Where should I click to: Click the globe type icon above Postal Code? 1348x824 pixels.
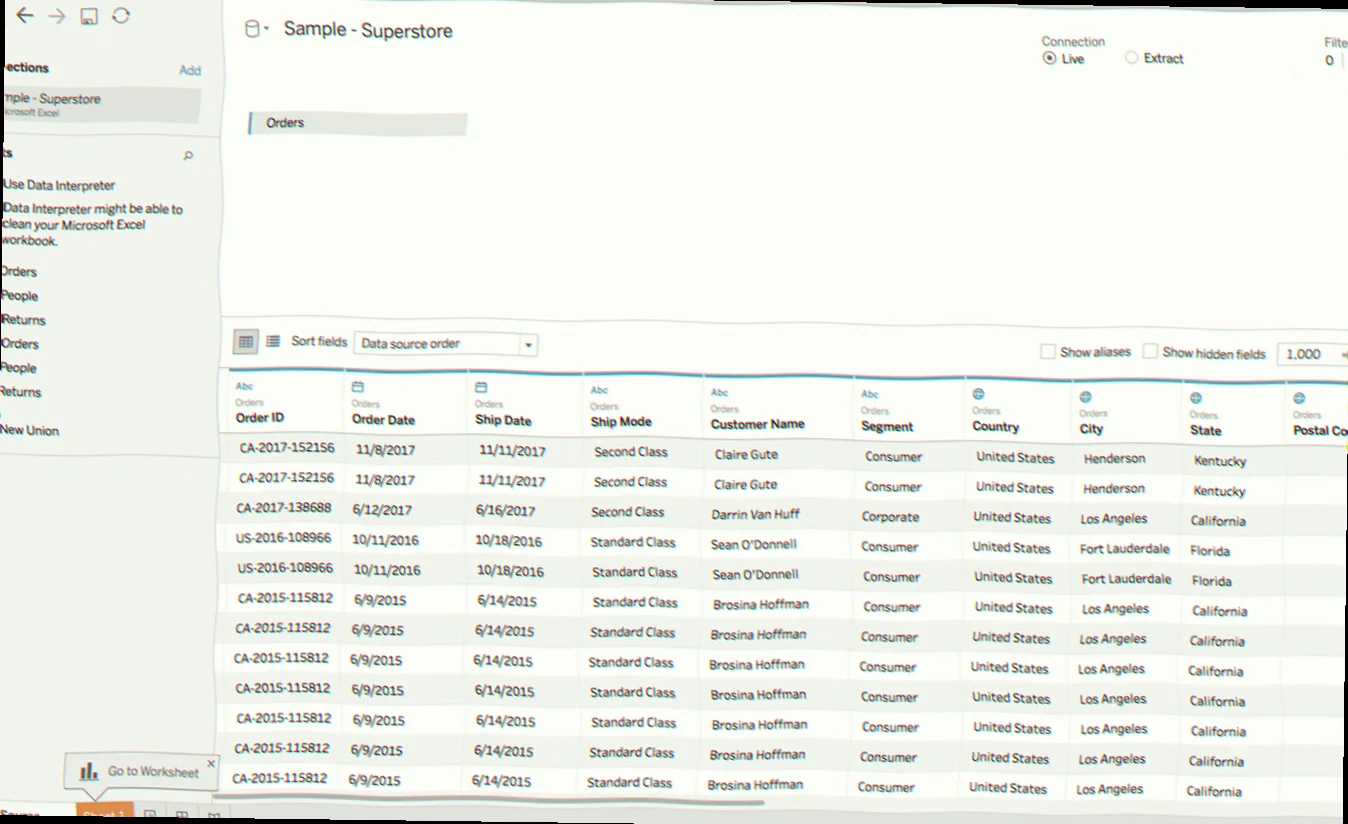click(1298, 398)
